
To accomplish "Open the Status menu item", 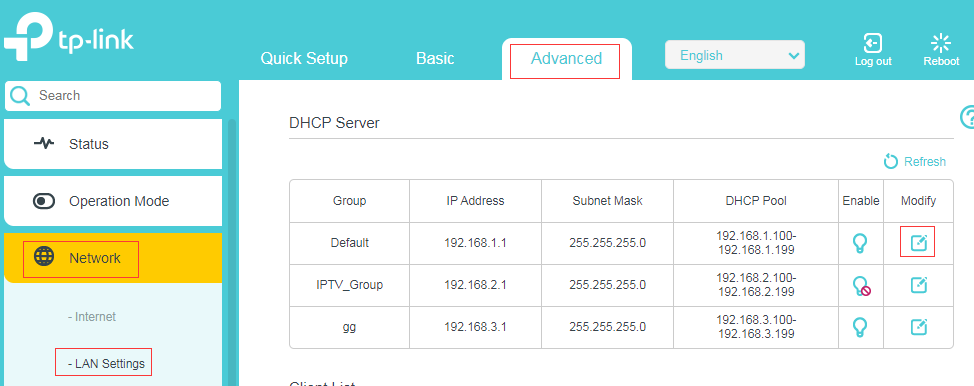I will (x=113, y=144).
